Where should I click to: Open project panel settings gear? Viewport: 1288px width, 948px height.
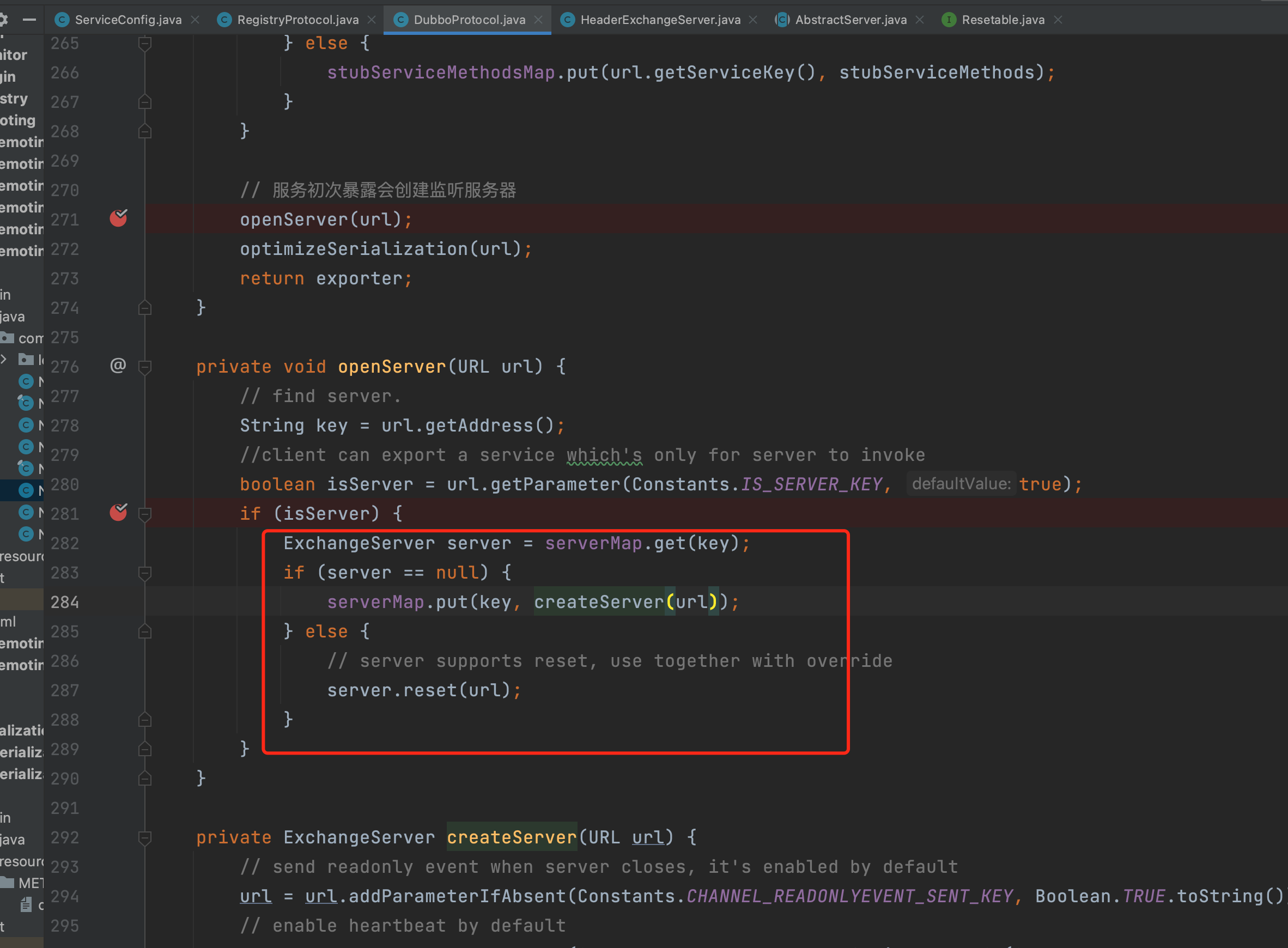(x=3, y=20)
